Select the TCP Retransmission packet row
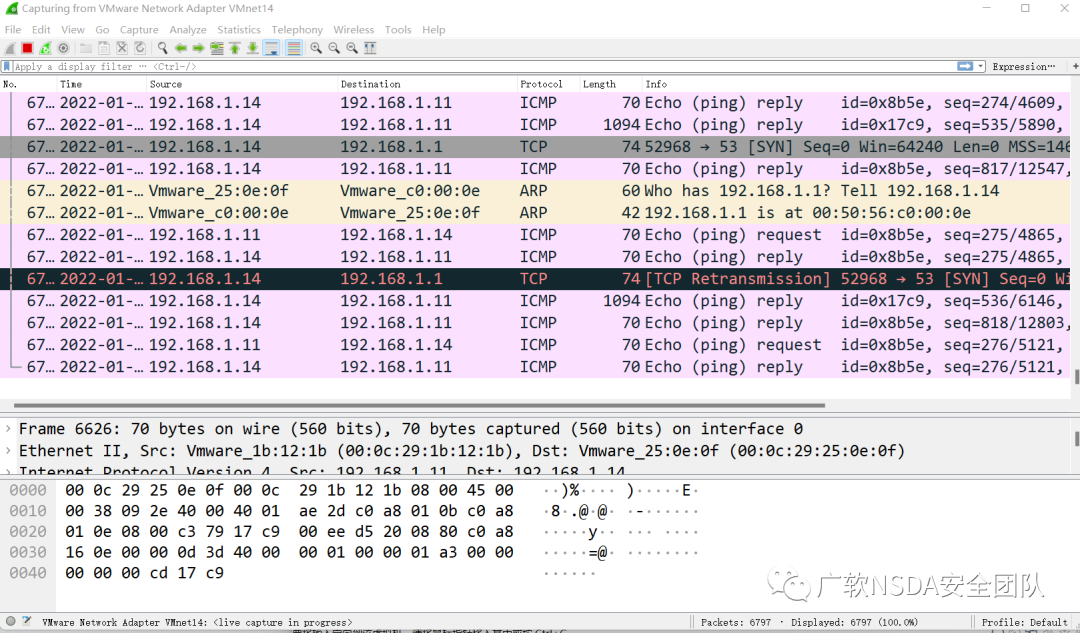 pos(535,279)
